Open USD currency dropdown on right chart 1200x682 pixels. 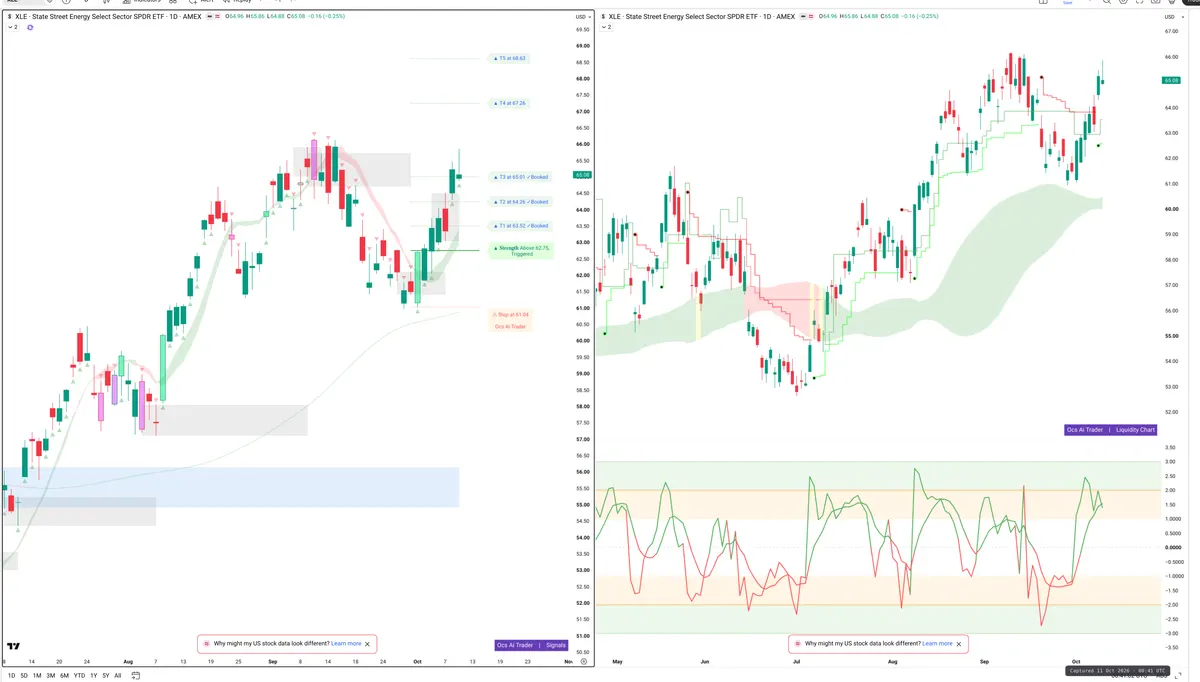click(x=1172, y=17)
